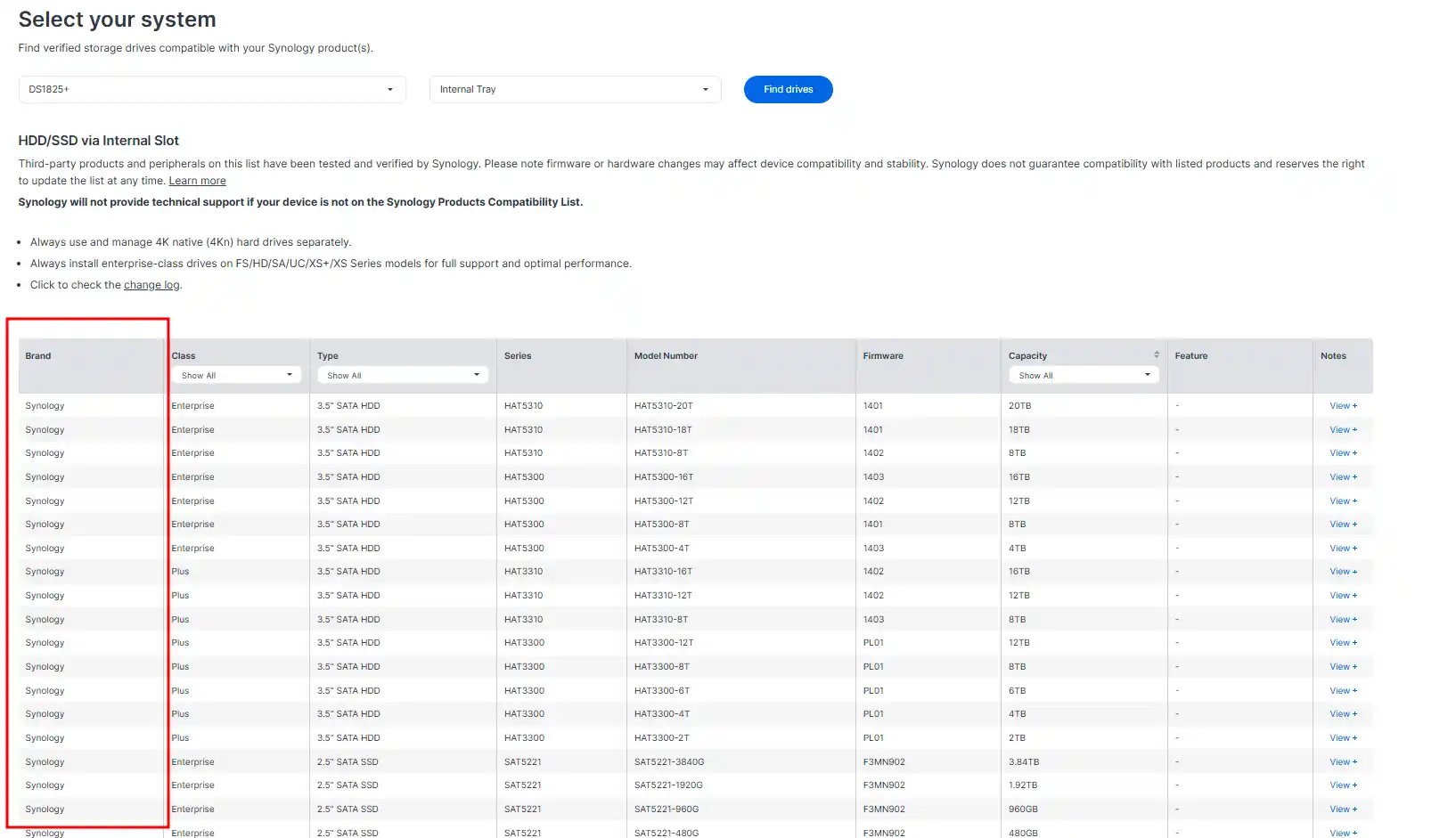View notes for HAT5310-8T
This screenshot has width=1456, height=838.
click(x=1343, y=453)
